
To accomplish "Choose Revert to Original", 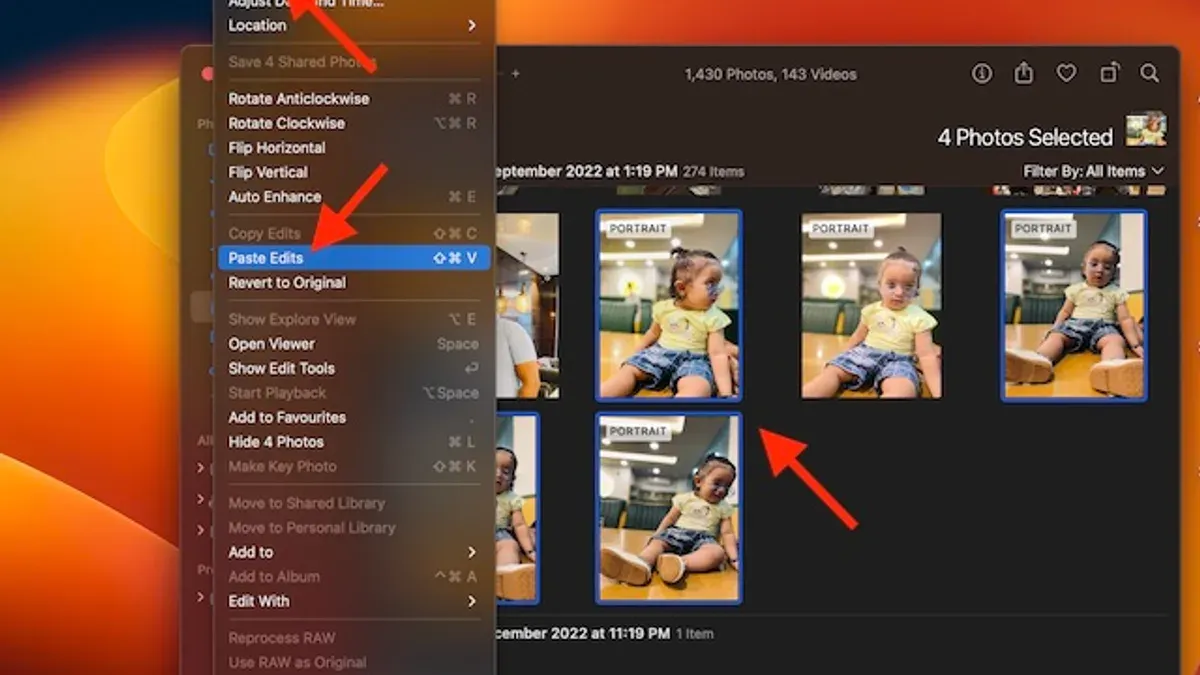I will pyautogui.click(x=354, y=283).
